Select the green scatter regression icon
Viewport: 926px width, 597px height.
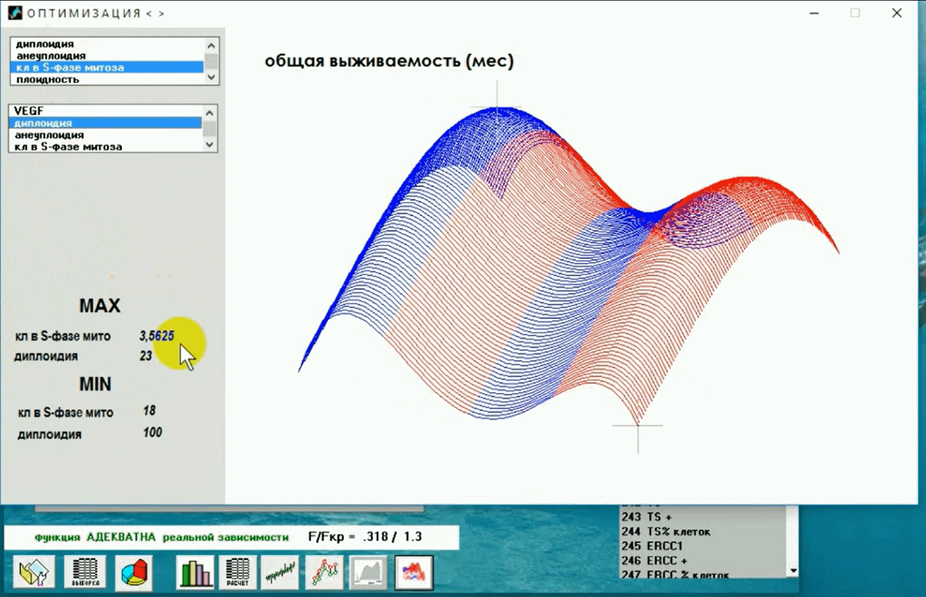281,572
